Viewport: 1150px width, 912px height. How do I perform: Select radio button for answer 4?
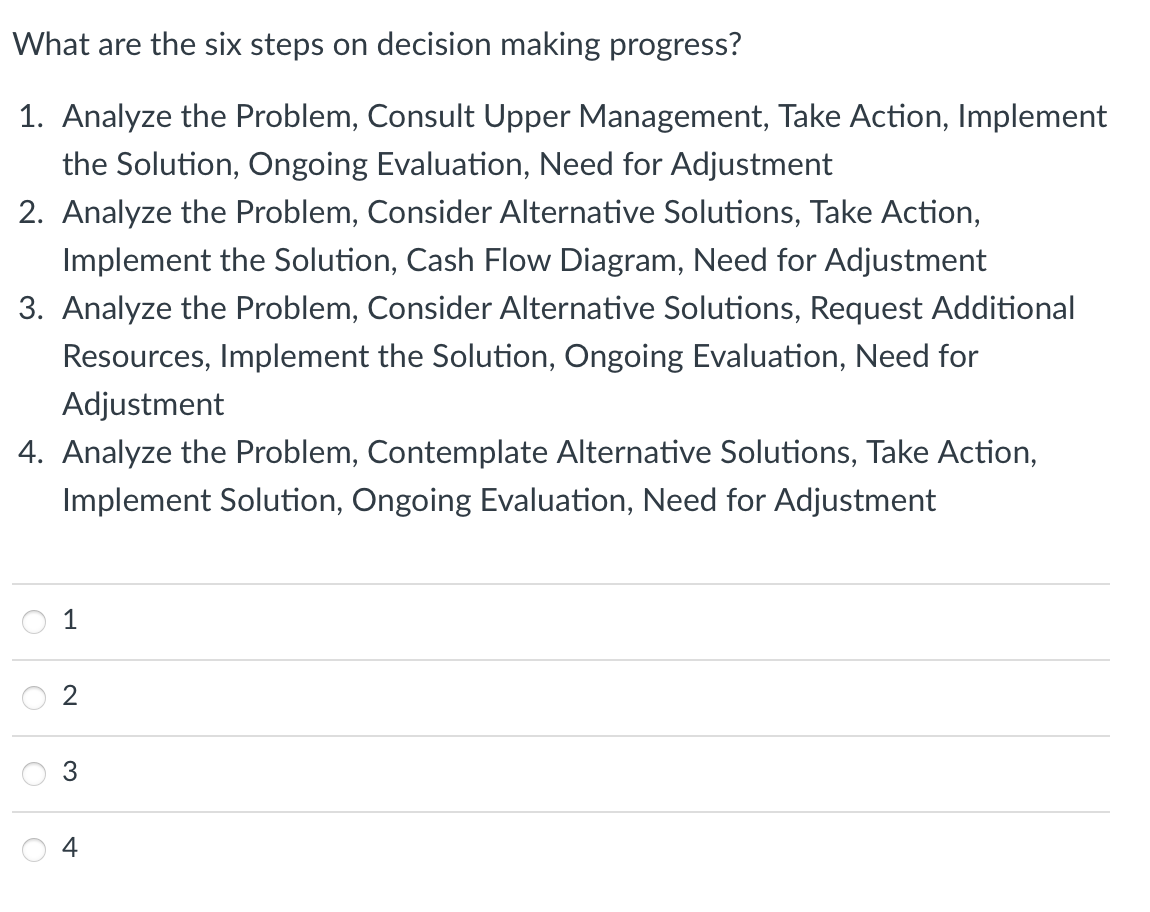pos(33,849)
